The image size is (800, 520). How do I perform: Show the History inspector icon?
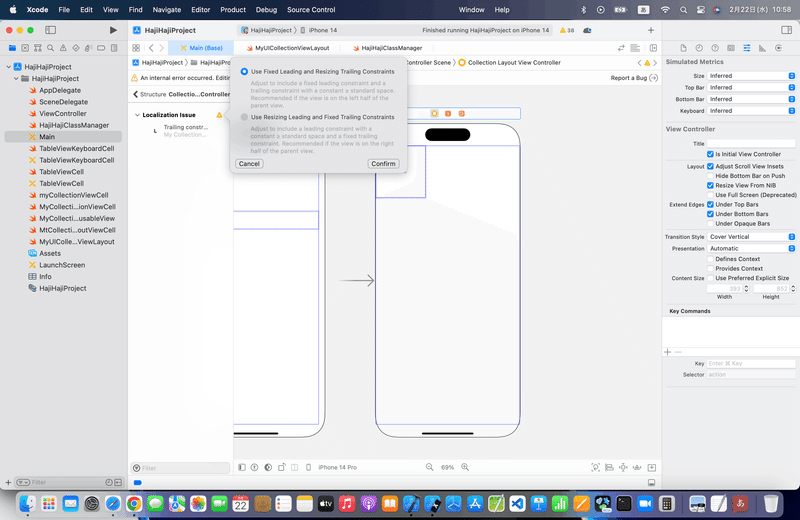click(699, 48)
